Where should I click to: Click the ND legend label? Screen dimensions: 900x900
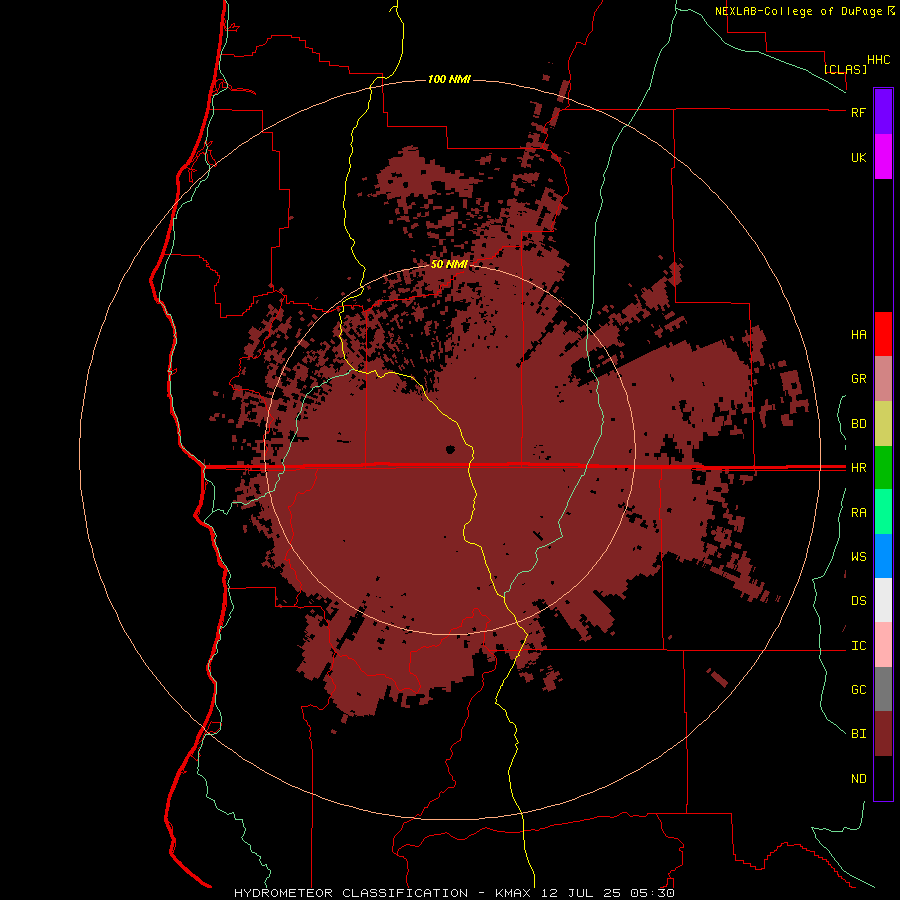(858, 779)
